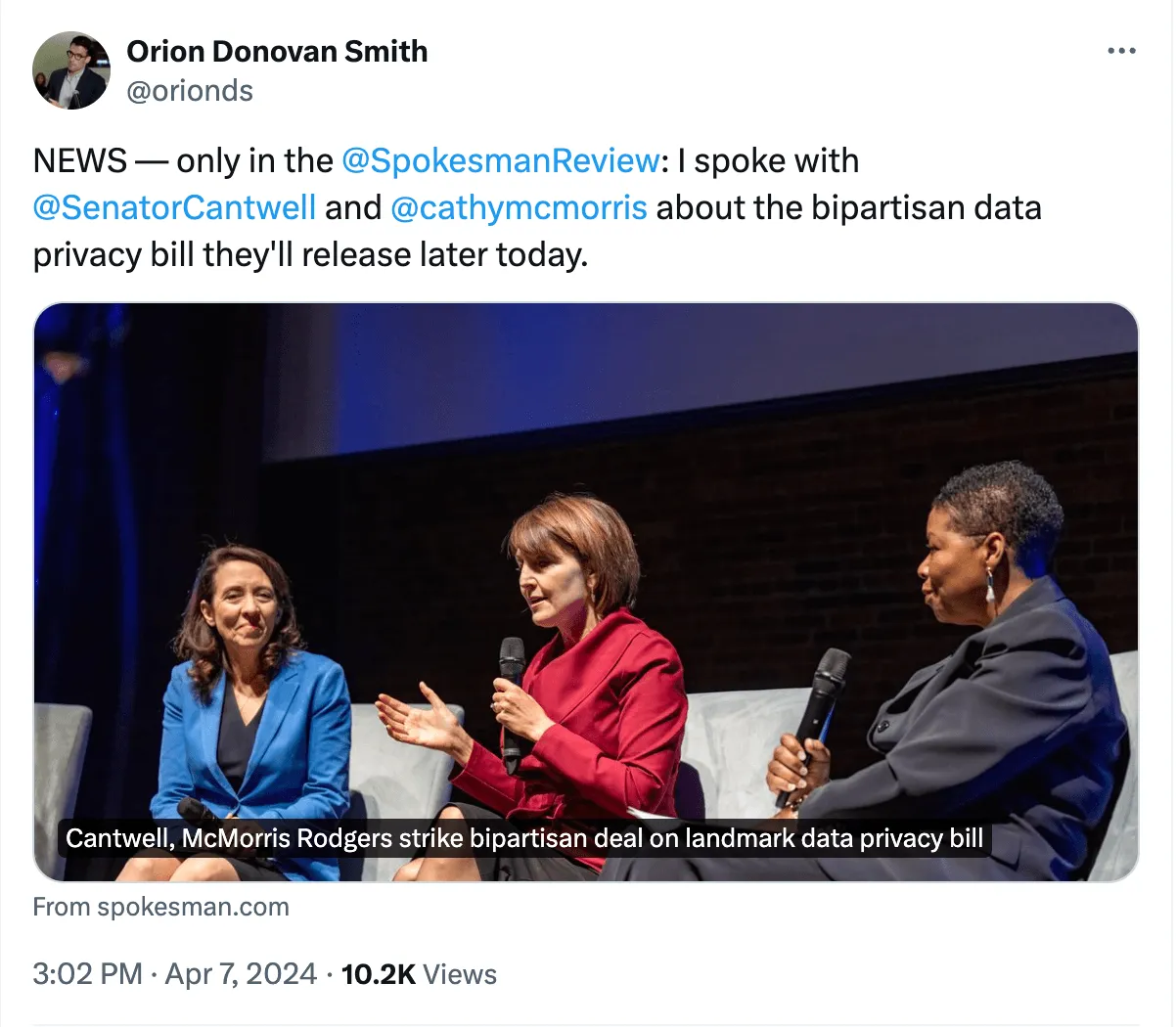The width and height of the screenshot is (1176, 1027).
Task: Click the blue projection screen area of the preview image
Action: point(685,372)
